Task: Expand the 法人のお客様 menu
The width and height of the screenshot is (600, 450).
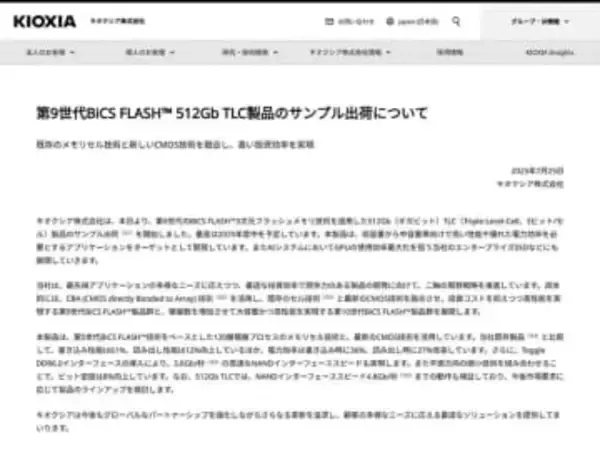Action: [x=50, y=52]
